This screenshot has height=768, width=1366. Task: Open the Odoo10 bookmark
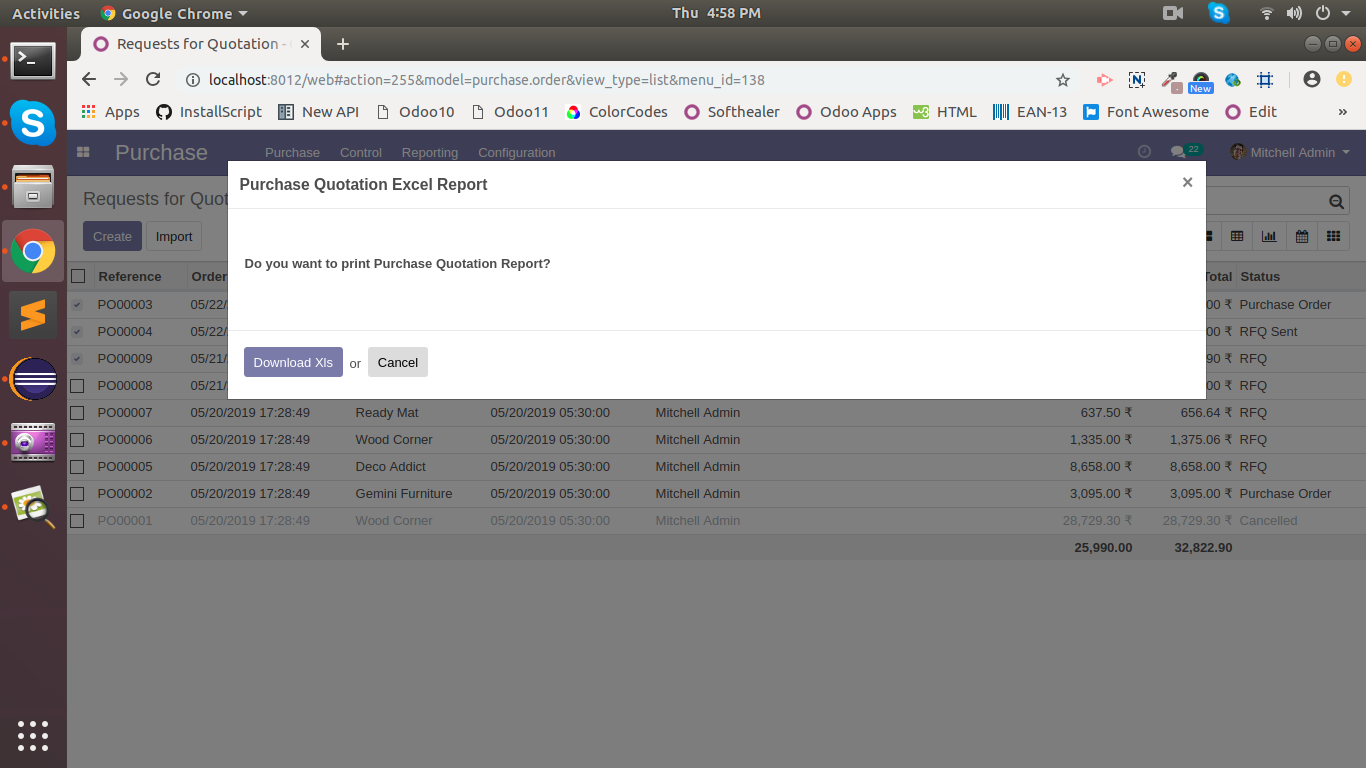pyautogui.click(x=414, y=112)
